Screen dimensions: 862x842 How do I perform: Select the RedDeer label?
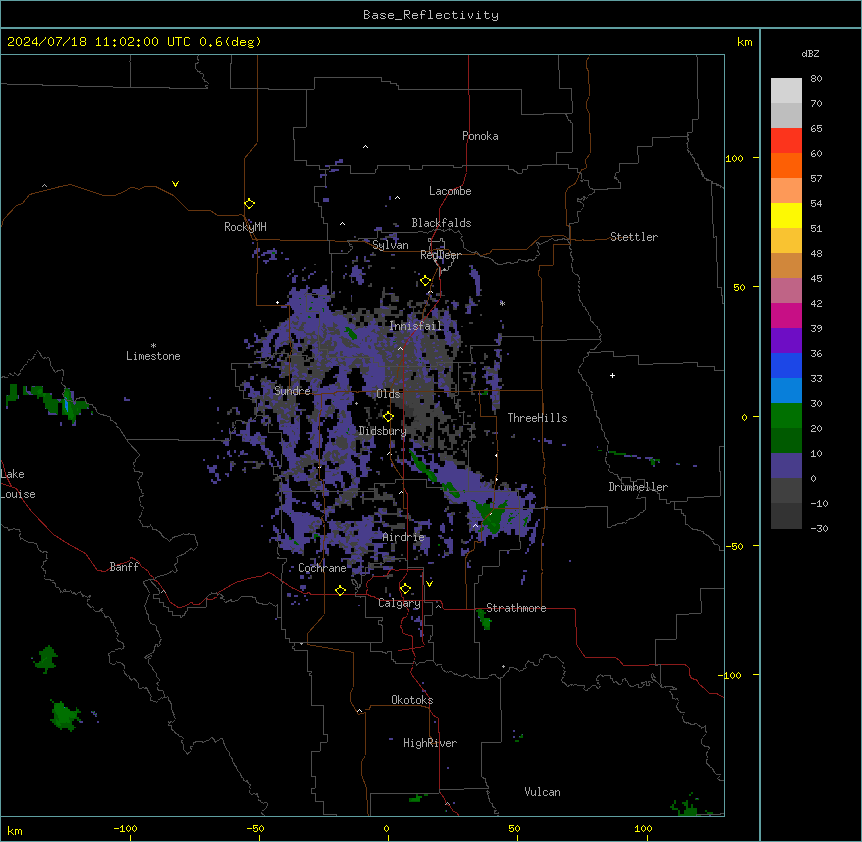tap(440, 255)
